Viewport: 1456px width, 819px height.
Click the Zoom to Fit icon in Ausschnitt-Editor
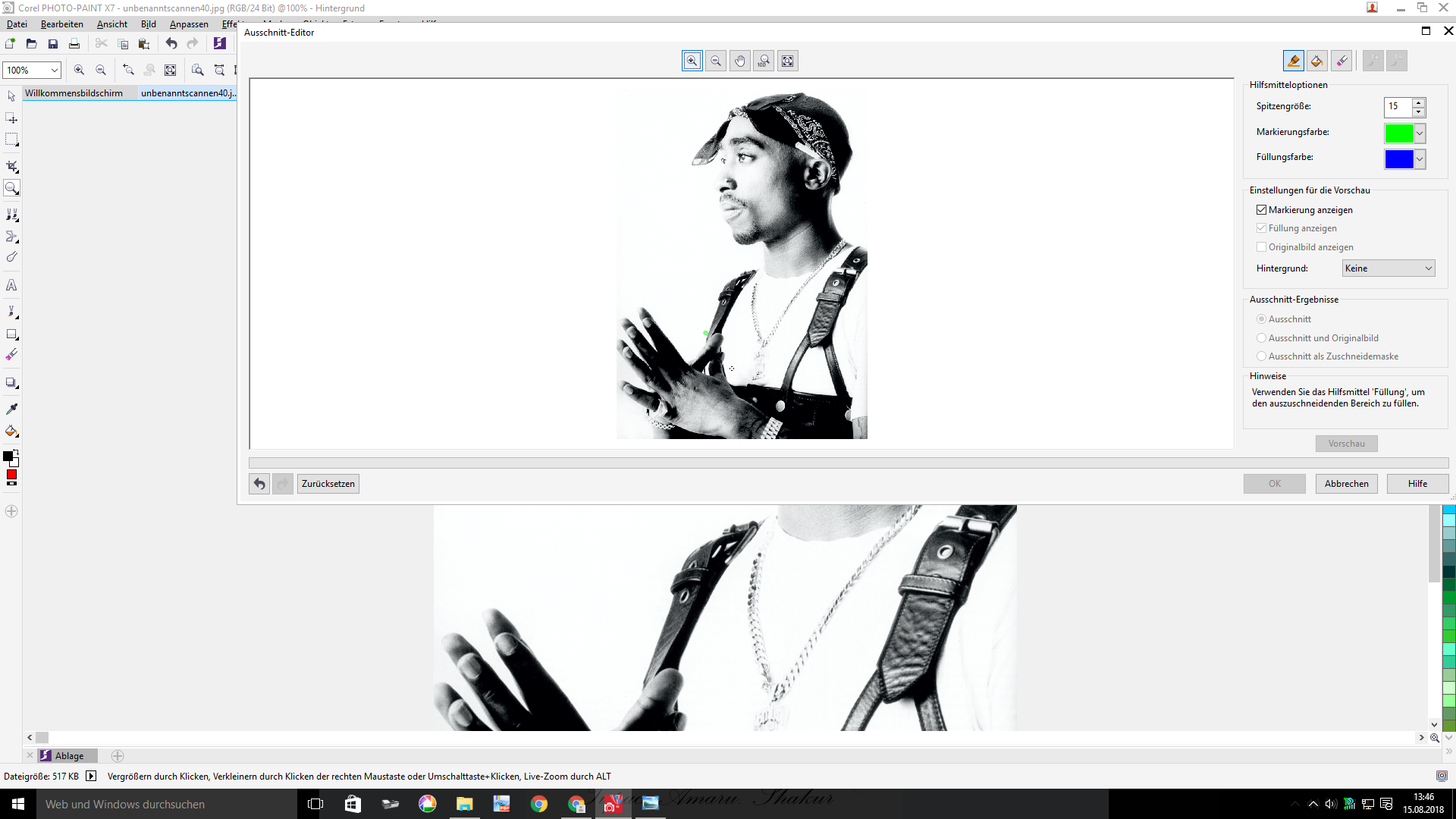pos(789,61)
